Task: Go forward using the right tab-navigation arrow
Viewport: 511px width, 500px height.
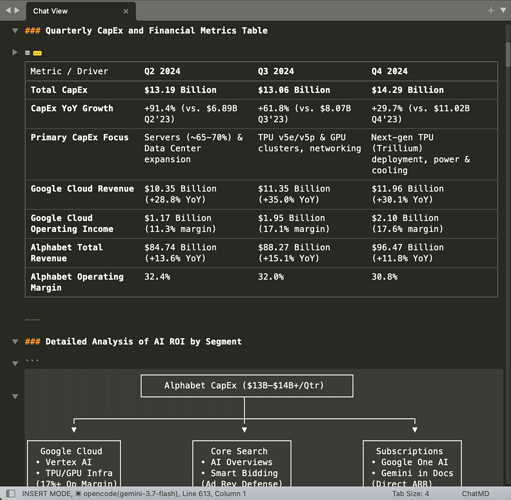Action: pyautogui.click(x=17, y=10)
